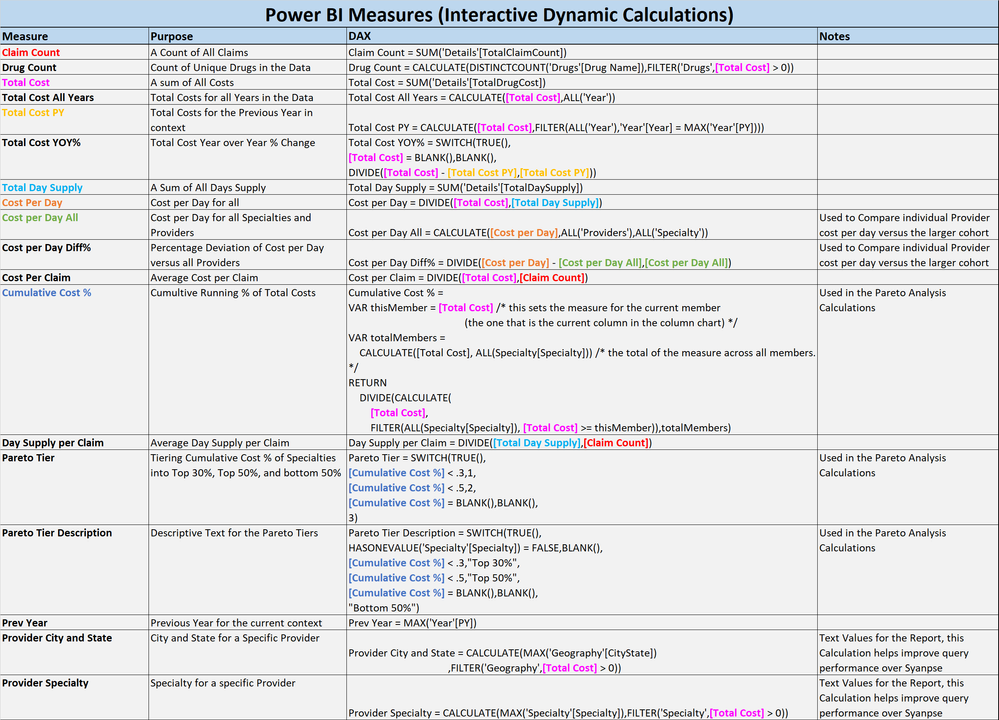Click the "Specialty for a specific Provider" cell
This screenshot has height=720, width=999.
coord(248,698)
